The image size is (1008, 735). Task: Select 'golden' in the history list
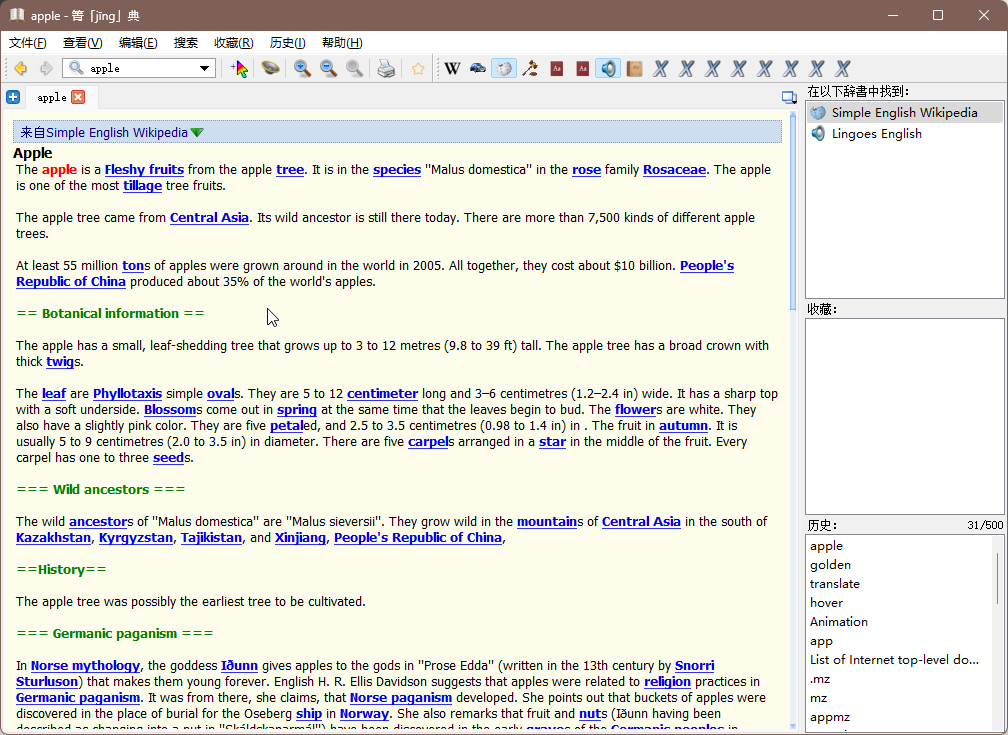(x=900, y=565)
